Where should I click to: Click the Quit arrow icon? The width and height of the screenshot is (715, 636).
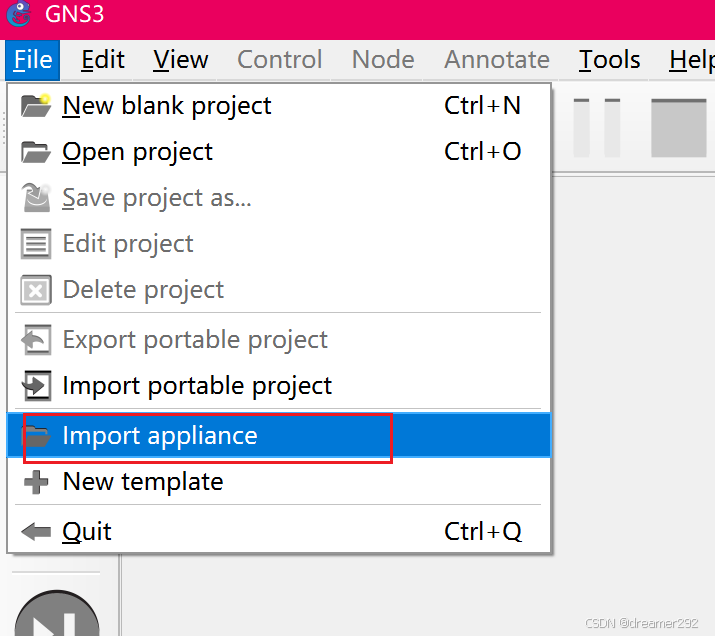36,532
